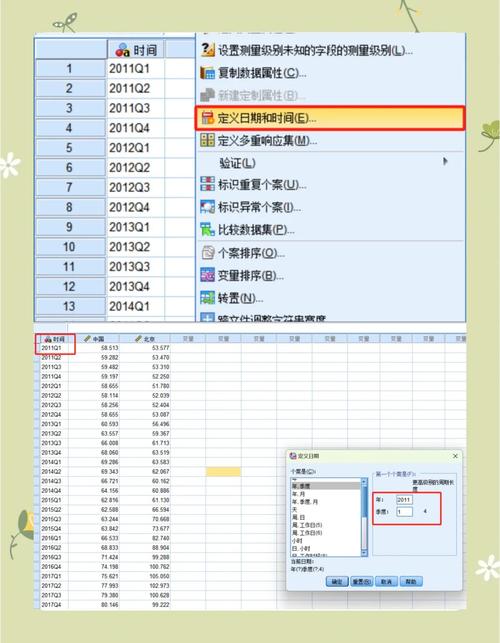This screenshot has height=643, width=500.
Task: Click the 个案排序 menu icon
Action: [208, 253]
